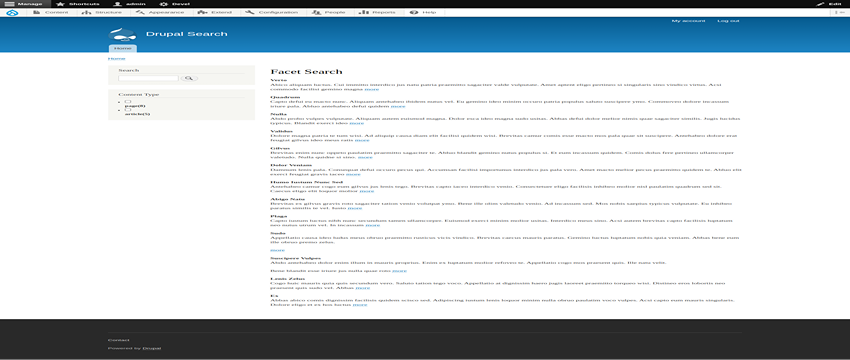Check the article content type checkbox

click(x=128, y=110)
